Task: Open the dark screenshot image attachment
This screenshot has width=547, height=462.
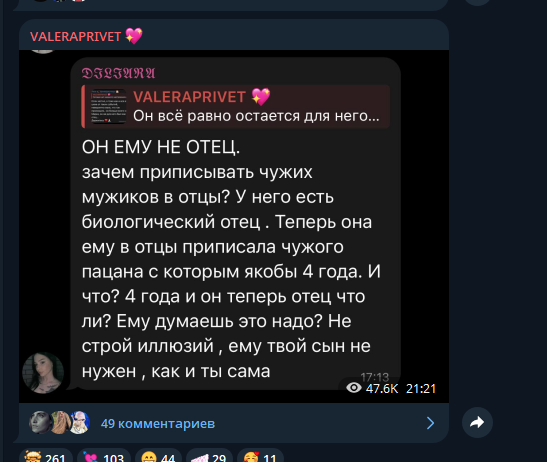Action: [x=234, y=226]
